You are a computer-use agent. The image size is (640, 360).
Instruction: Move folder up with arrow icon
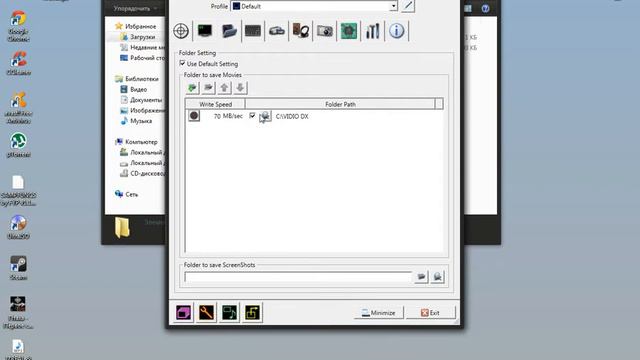click(x=224, y=87)
